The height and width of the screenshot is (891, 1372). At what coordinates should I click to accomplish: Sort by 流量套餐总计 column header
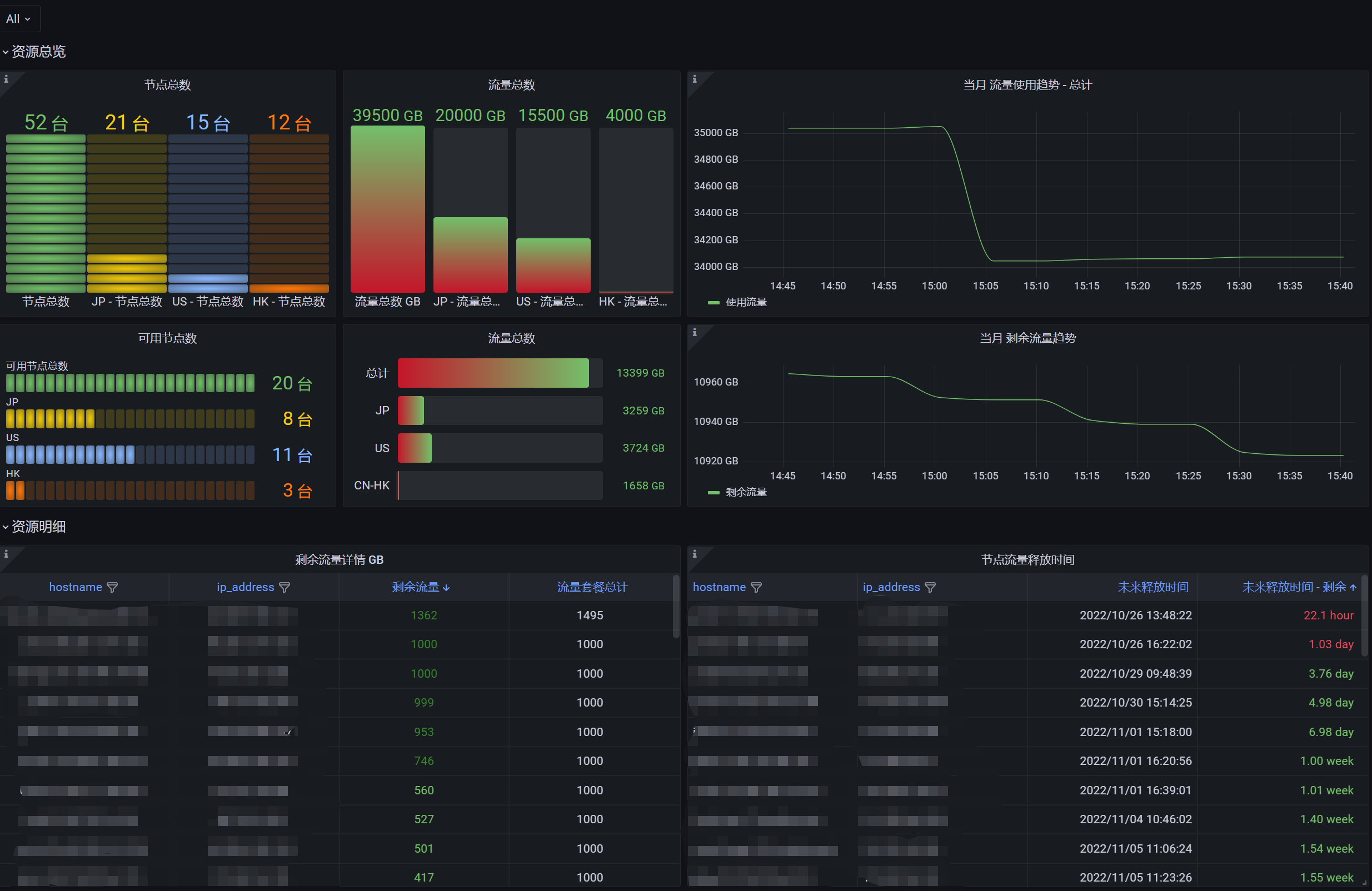(591, 587)
